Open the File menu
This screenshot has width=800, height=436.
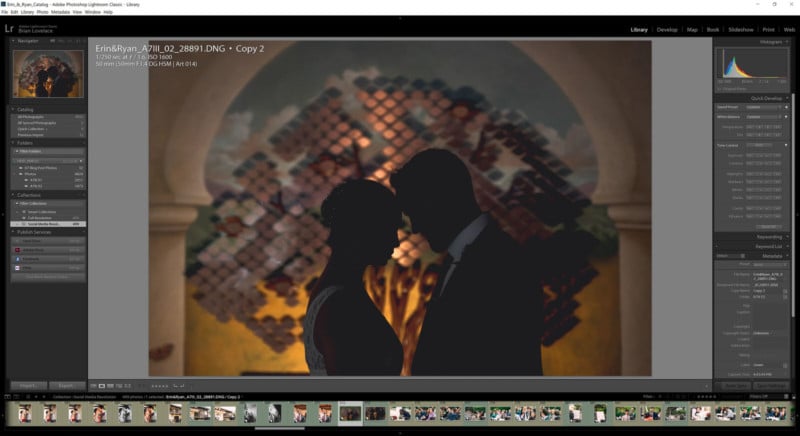pyautogui.click(x=4, y=12)
